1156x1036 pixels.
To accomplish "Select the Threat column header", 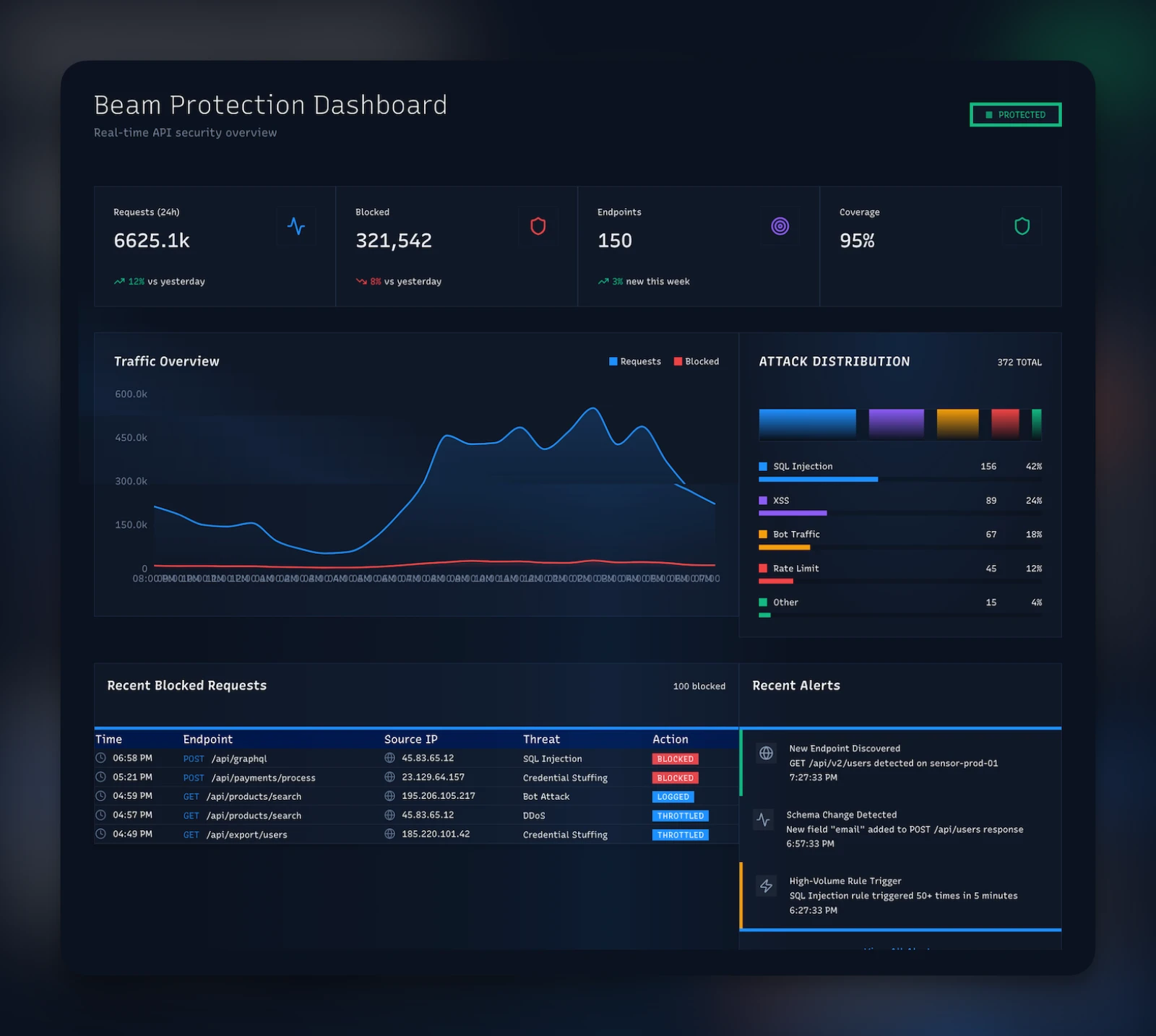I will point(541,739).
